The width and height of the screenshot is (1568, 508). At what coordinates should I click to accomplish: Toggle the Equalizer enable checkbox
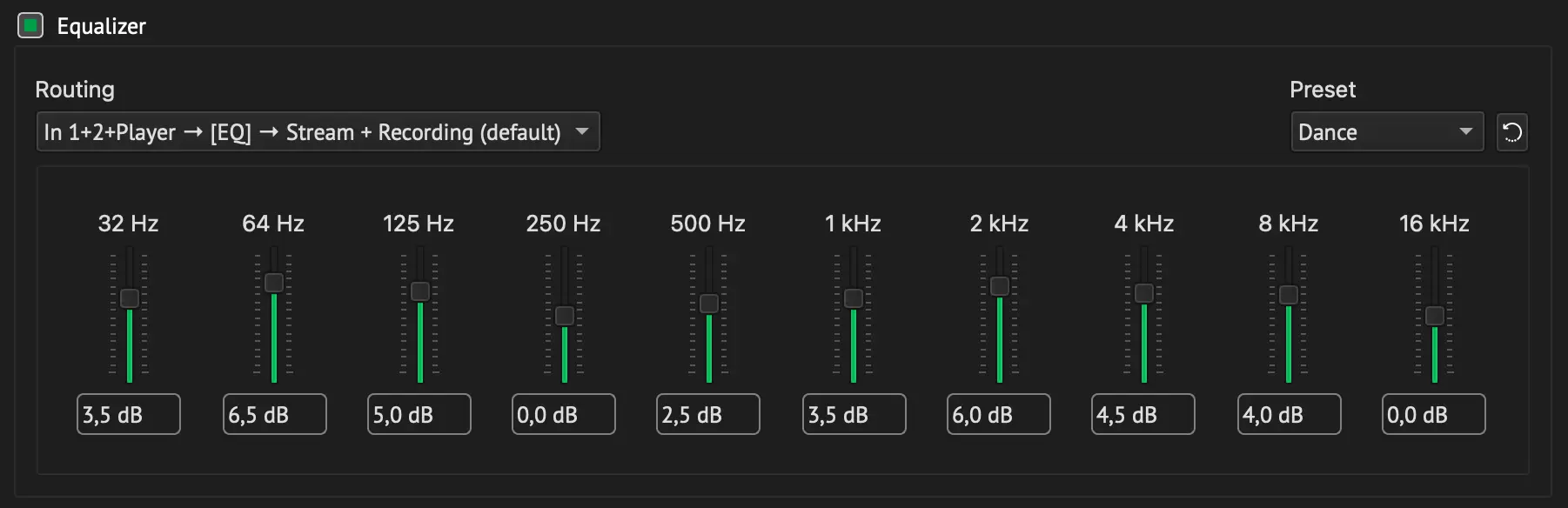[30, 26]
